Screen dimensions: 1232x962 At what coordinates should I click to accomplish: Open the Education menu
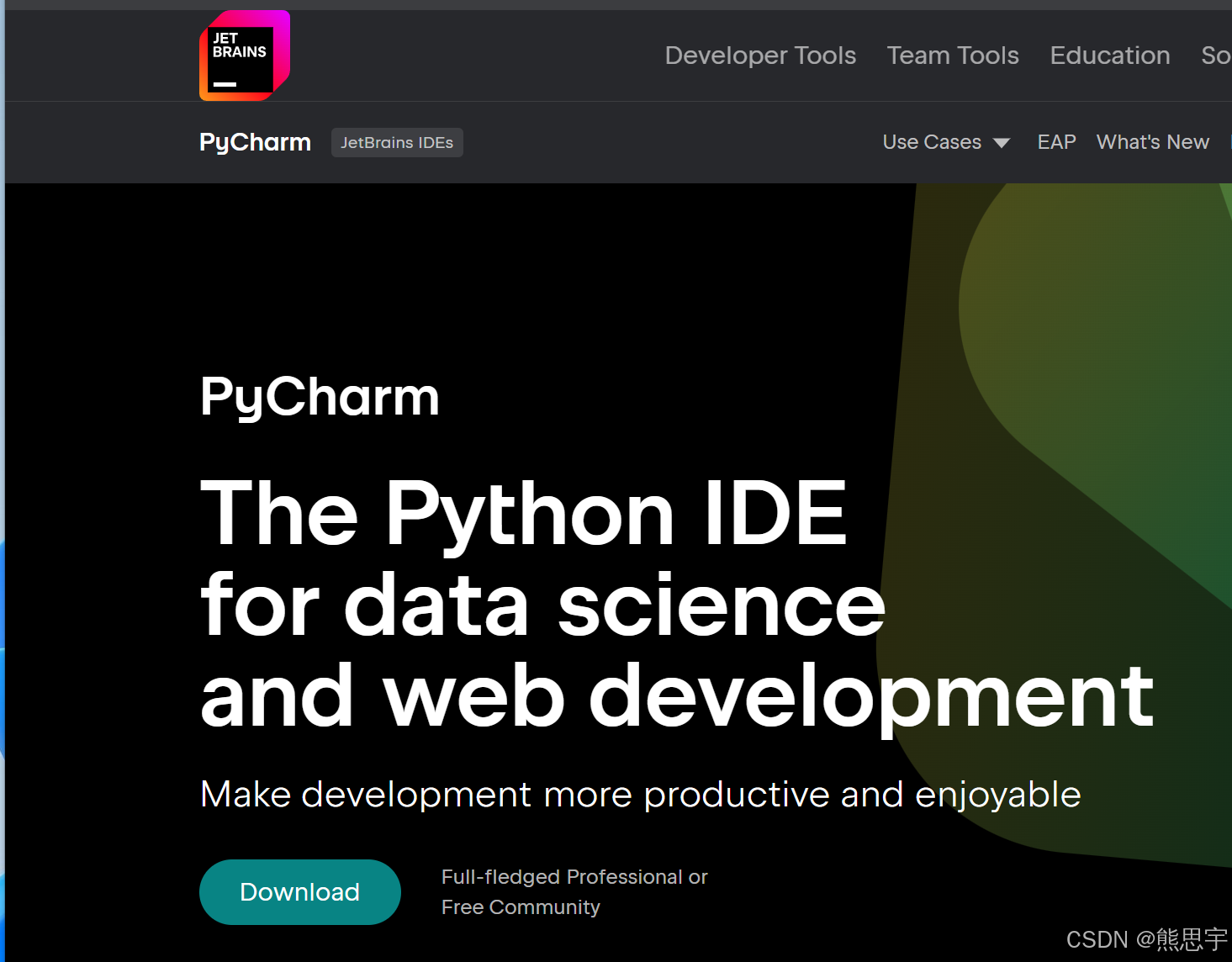[x=1110, y=55]
